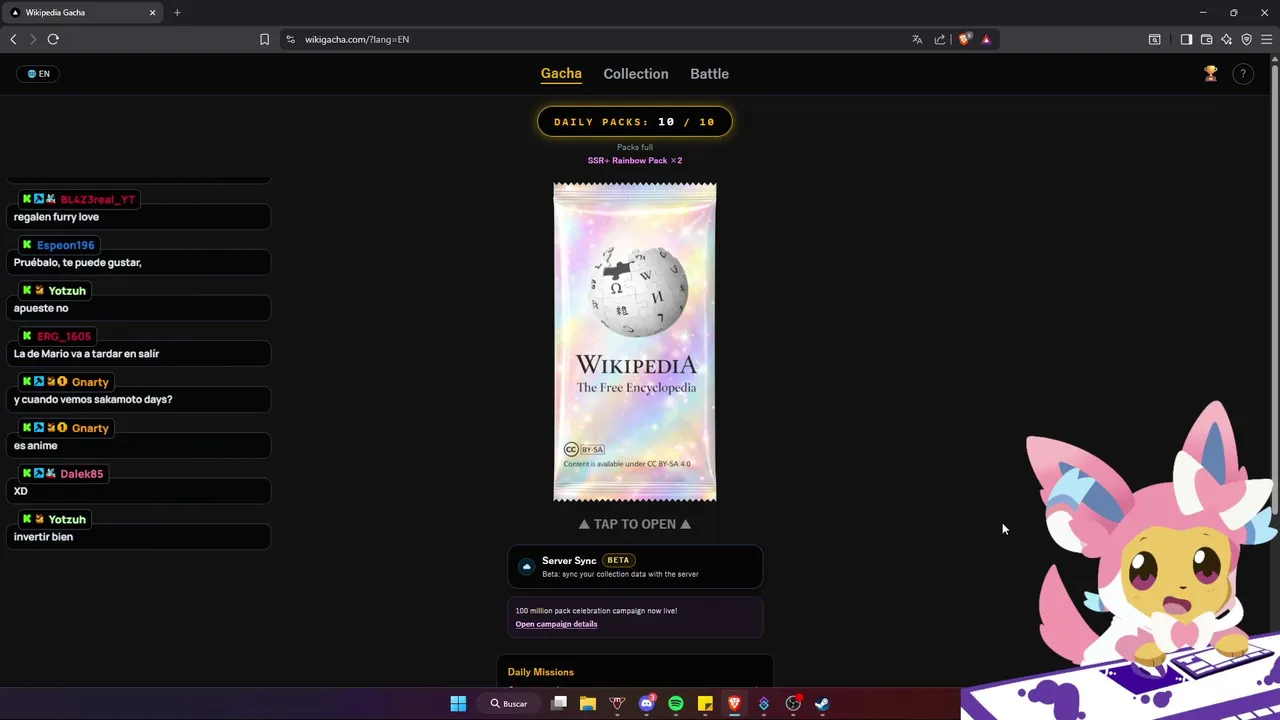
Task: Toggle the browser sidebar panel
Action: click(x=1186, y=39)
